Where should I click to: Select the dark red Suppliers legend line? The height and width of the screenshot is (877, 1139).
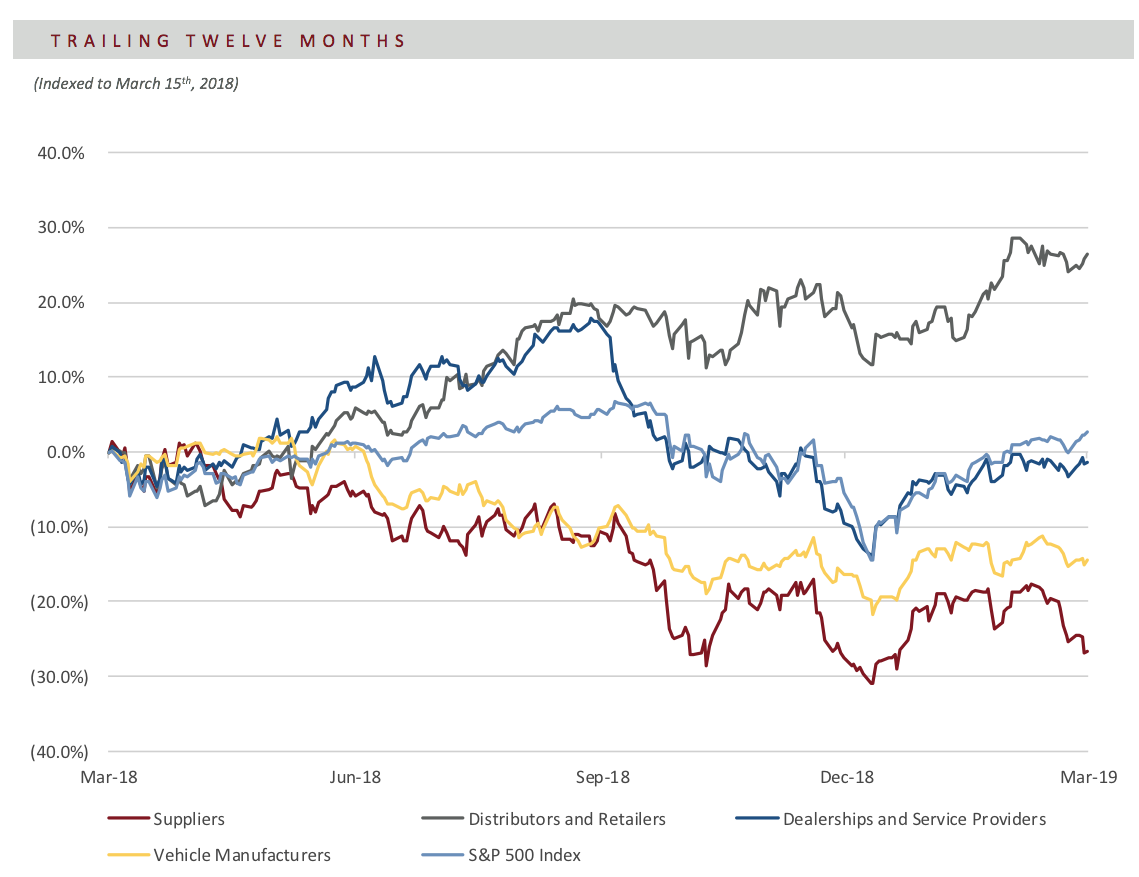(x=129, y=819)
